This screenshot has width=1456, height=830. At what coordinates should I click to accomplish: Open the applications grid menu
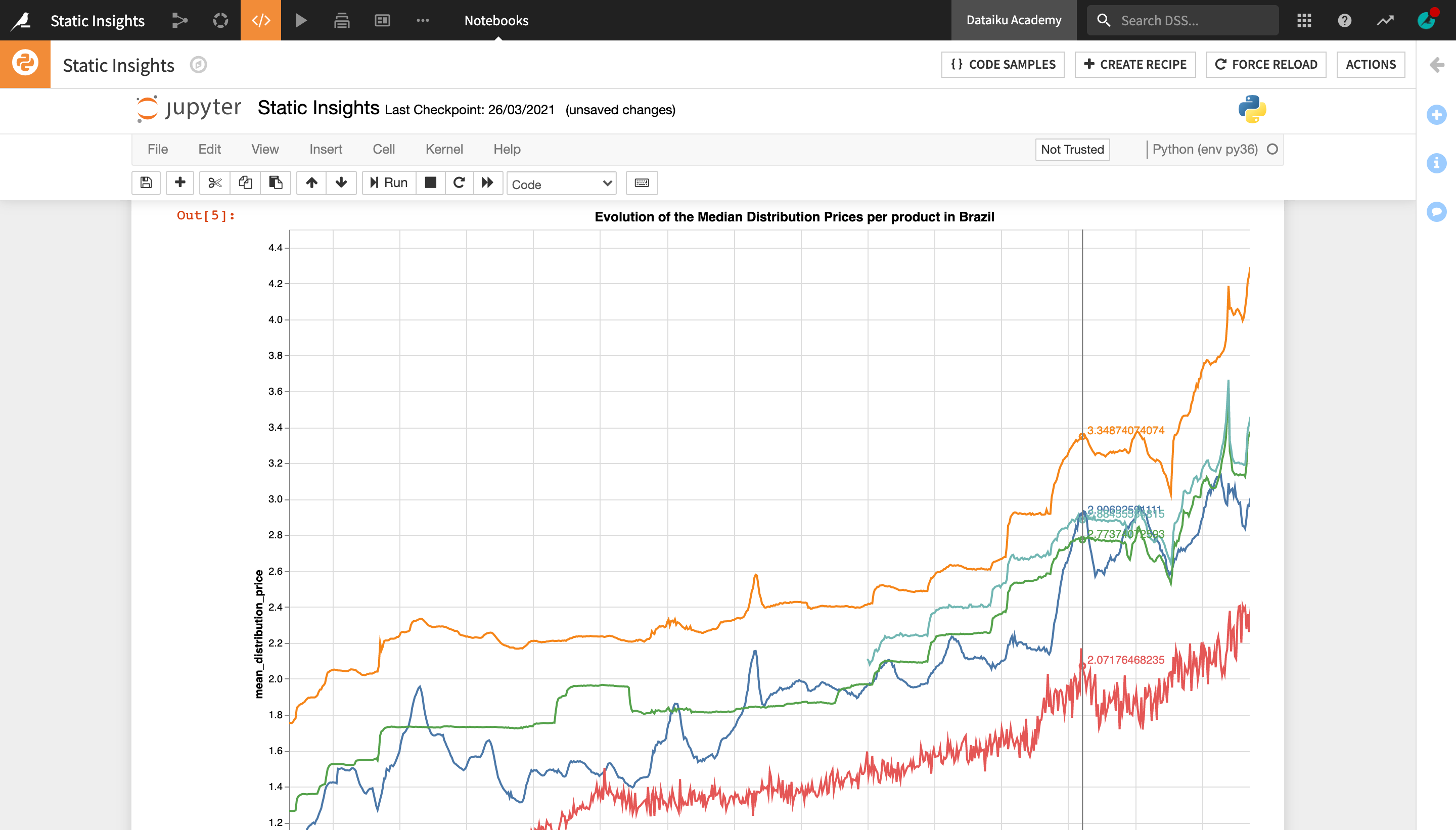pos(1304,21)
